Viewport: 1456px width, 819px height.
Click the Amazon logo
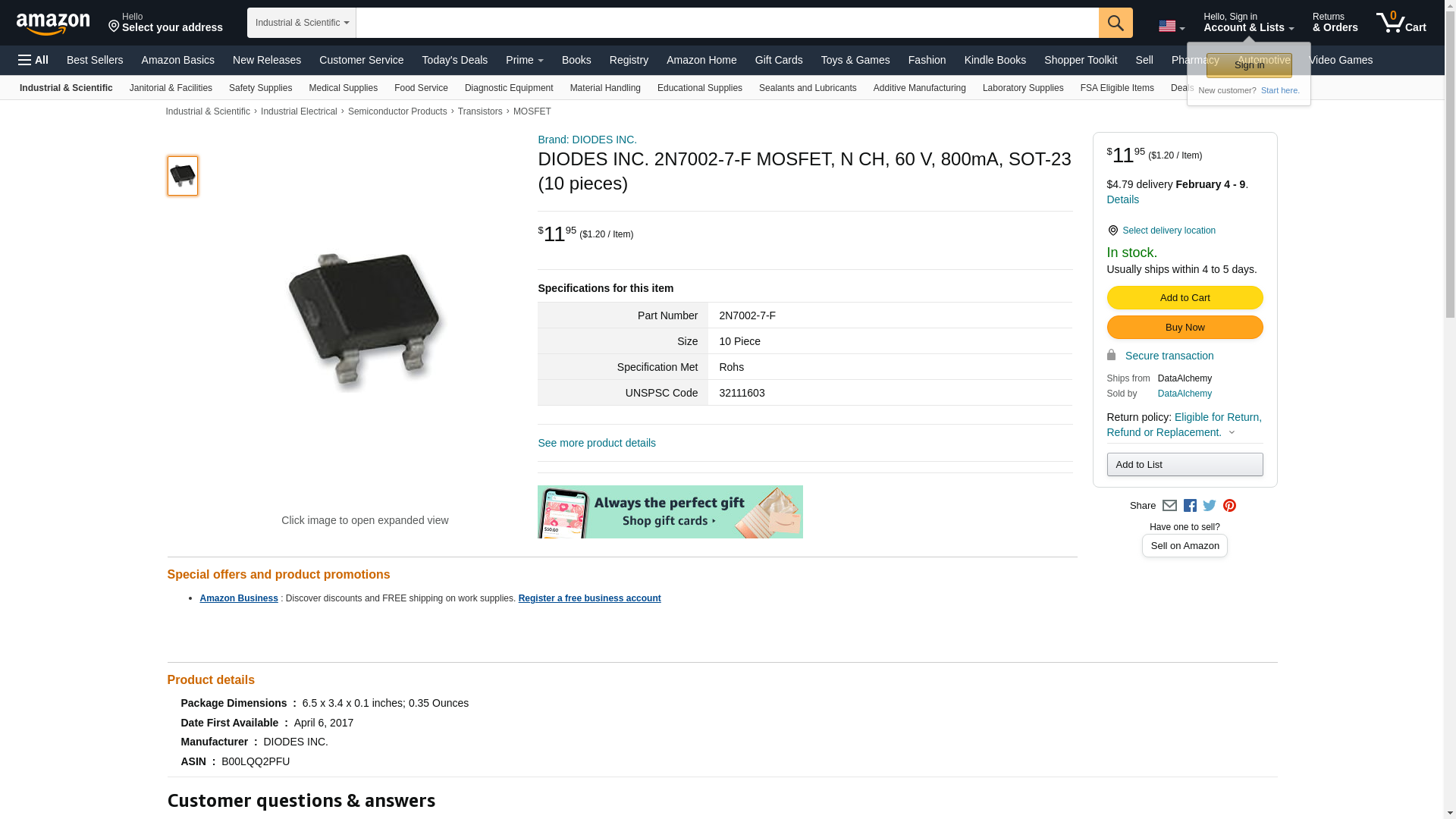coord(53,24)
